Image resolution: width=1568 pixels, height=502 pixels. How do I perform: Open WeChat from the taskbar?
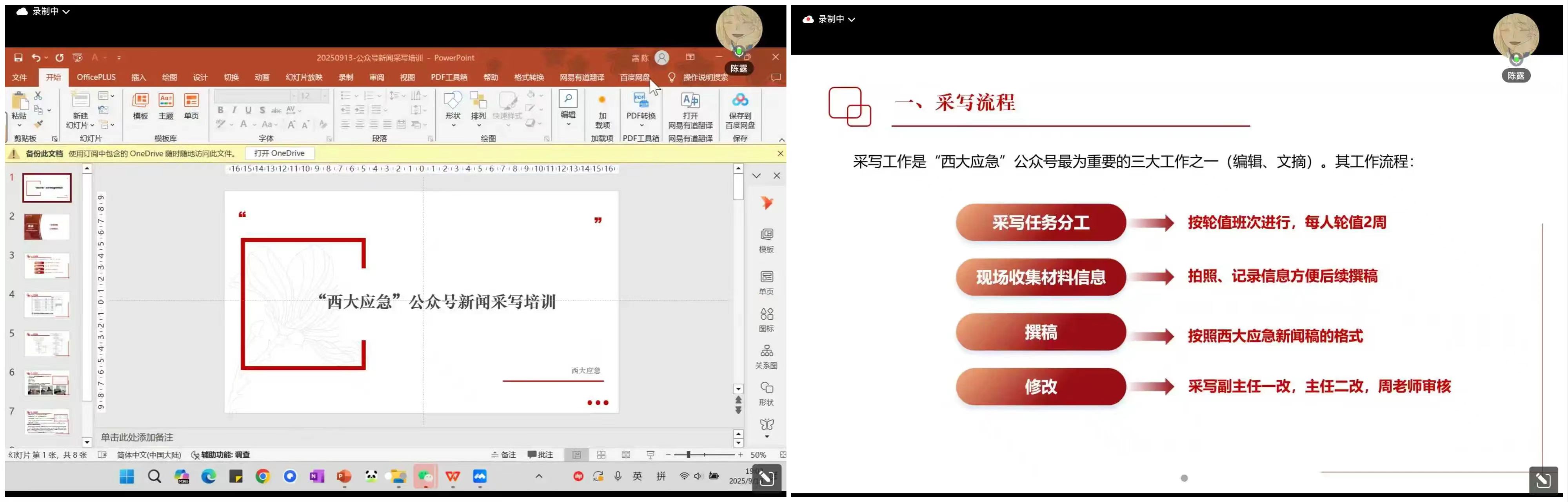tap(425, 477)
